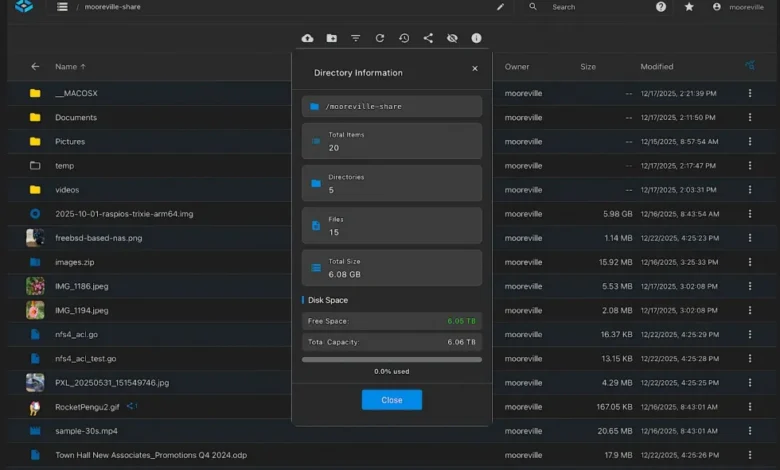Open the hamburger menu icon

62,7
